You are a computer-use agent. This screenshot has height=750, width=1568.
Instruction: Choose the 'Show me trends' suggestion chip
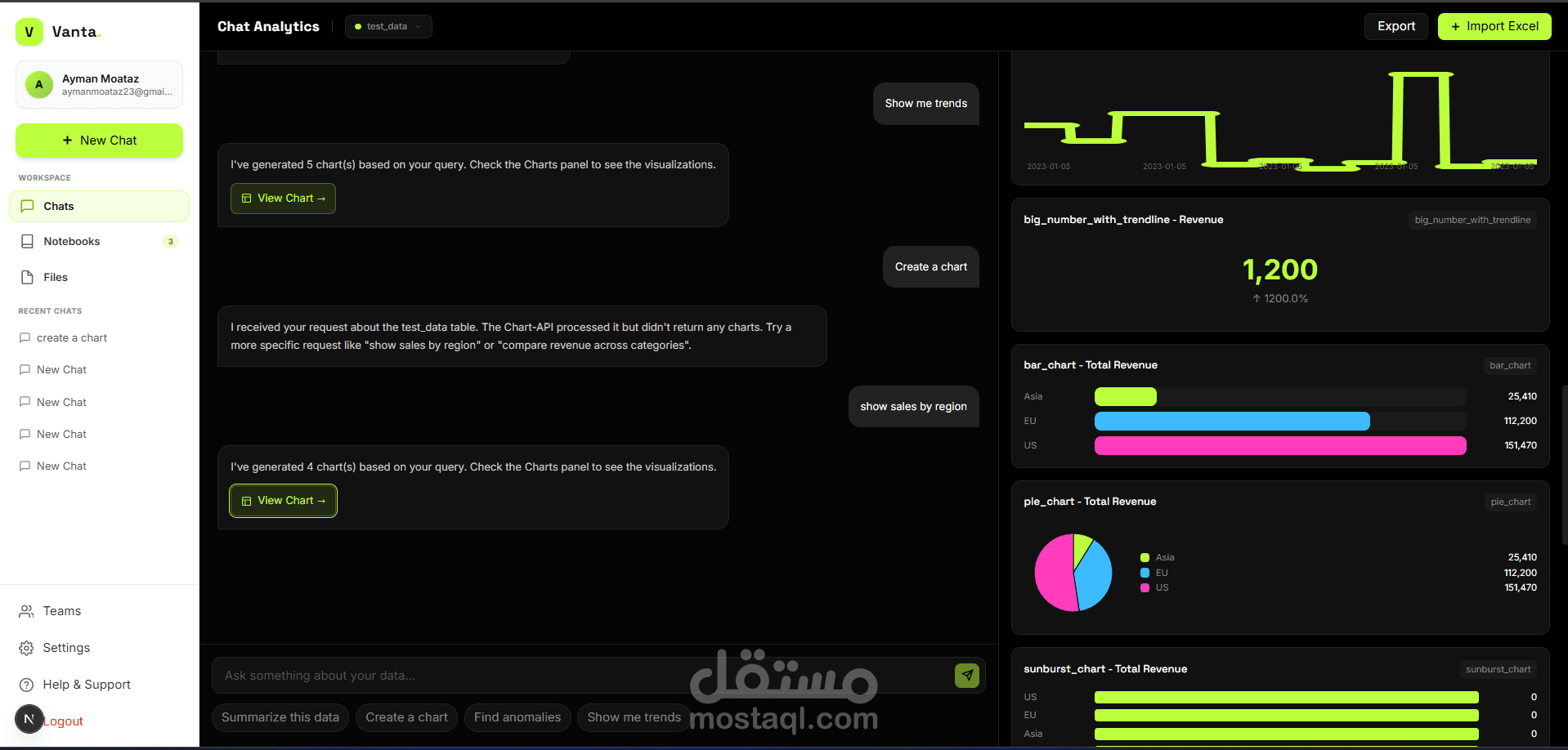click(634, 717)
